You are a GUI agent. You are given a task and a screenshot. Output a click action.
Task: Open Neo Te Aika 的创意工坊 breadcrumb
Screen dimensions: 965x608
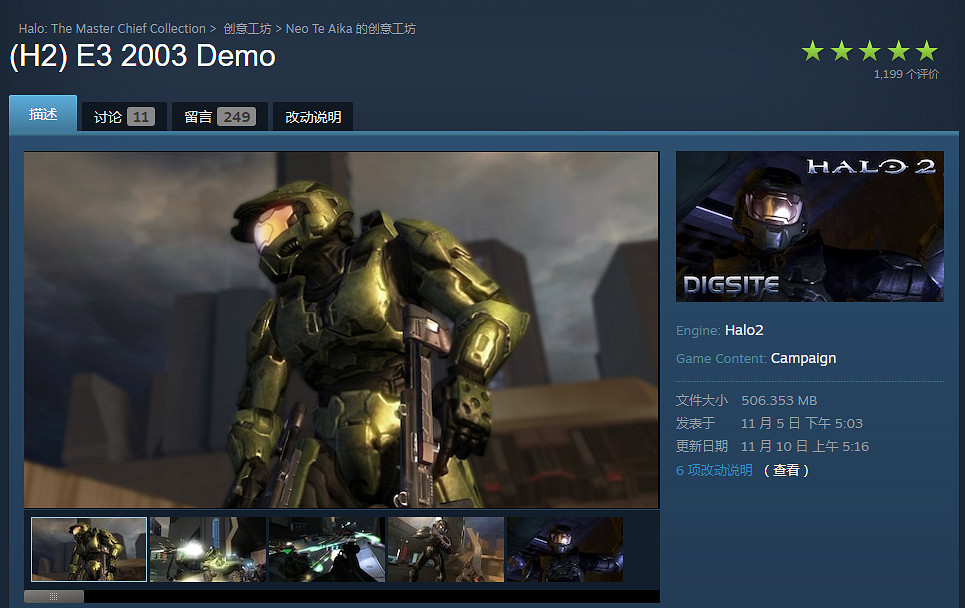[350, 29]
